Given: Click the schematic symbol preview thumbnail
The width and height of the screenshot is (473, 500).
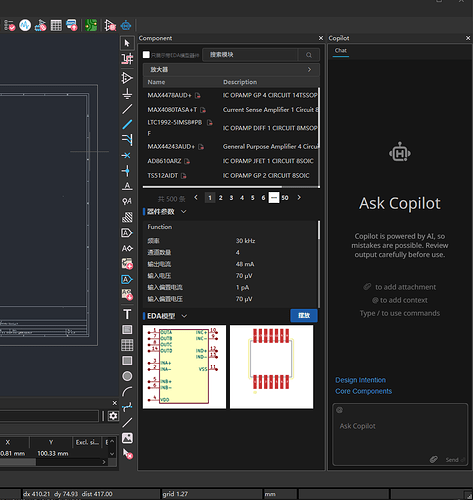Looking at the screenshot, I should coord(184,367).
